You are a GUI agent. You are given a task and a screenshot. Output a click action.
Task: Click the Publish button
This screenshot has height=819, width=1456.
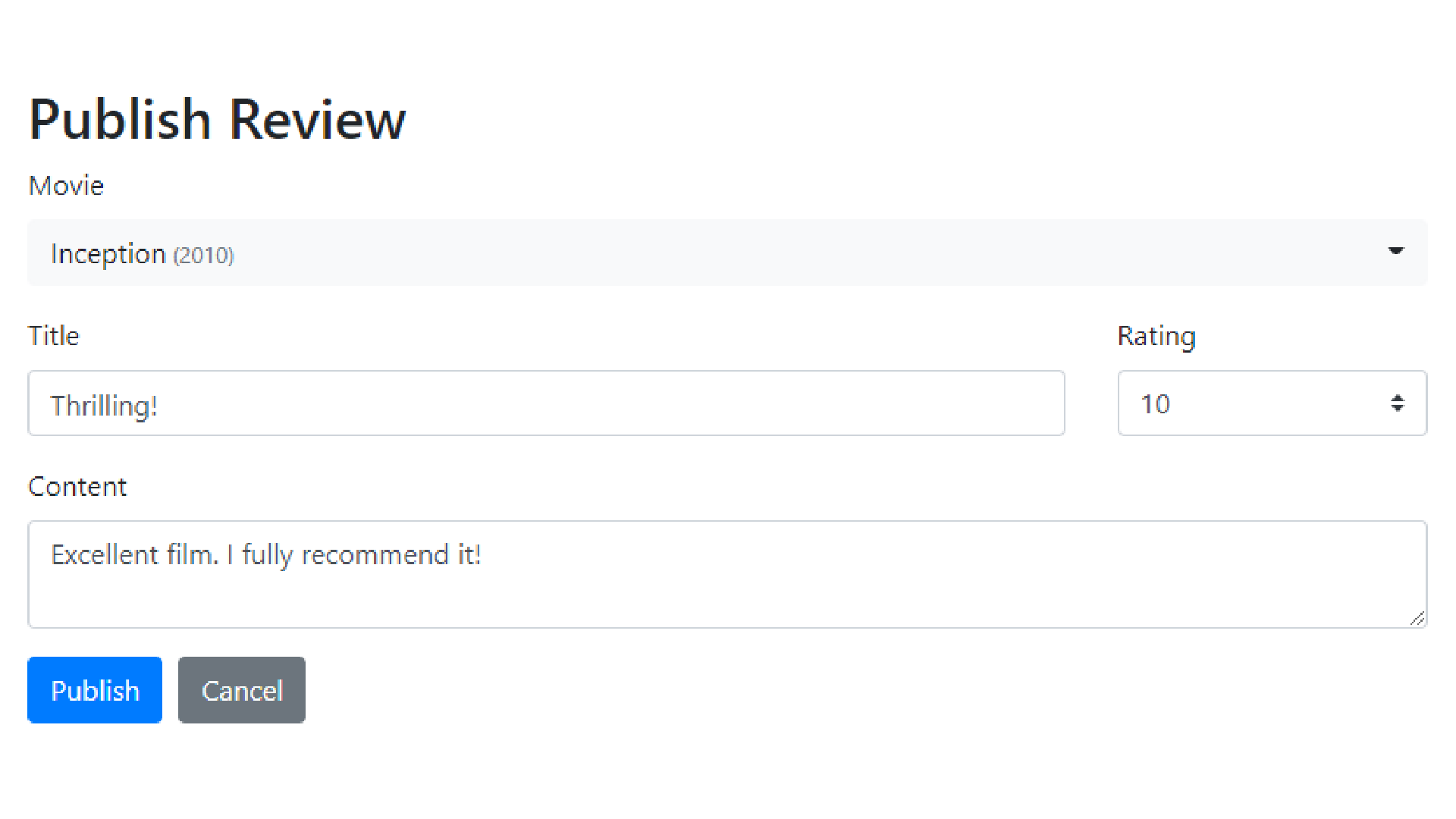95,690
